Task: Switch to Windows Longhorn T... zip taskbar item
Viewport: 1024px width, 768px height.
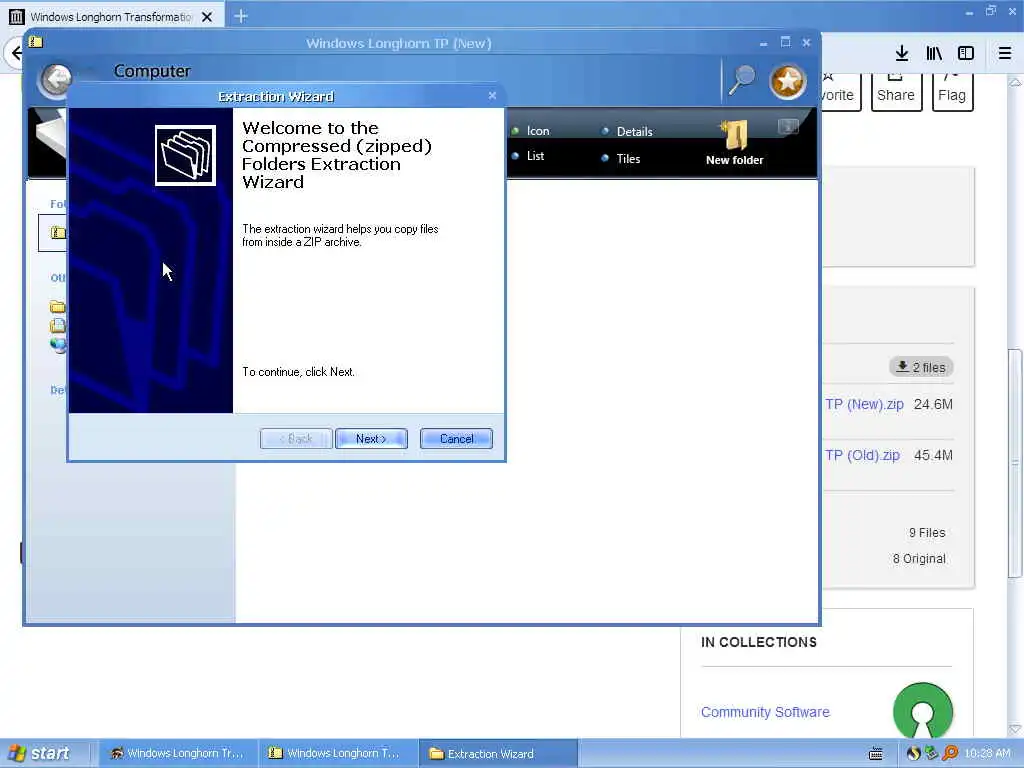Action: tap(338, 753)
